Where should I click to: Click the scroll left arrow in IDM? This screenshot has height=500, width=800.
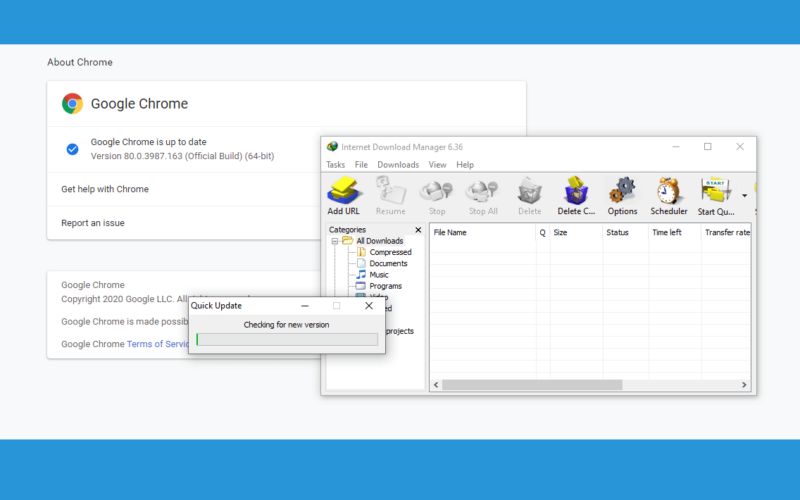tap(436, 385)
